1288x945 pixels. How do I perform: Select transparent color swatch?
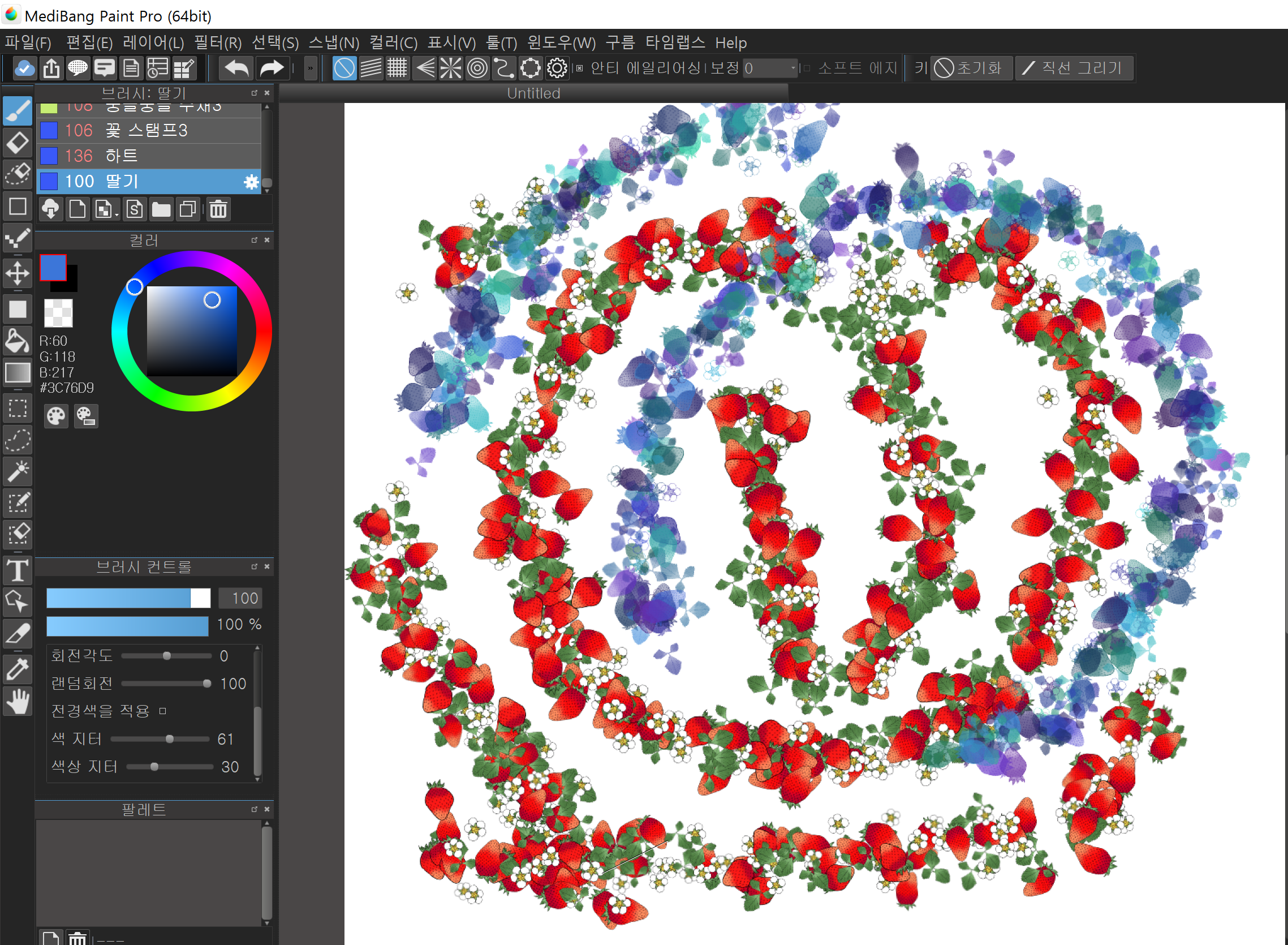pos(58,313)
